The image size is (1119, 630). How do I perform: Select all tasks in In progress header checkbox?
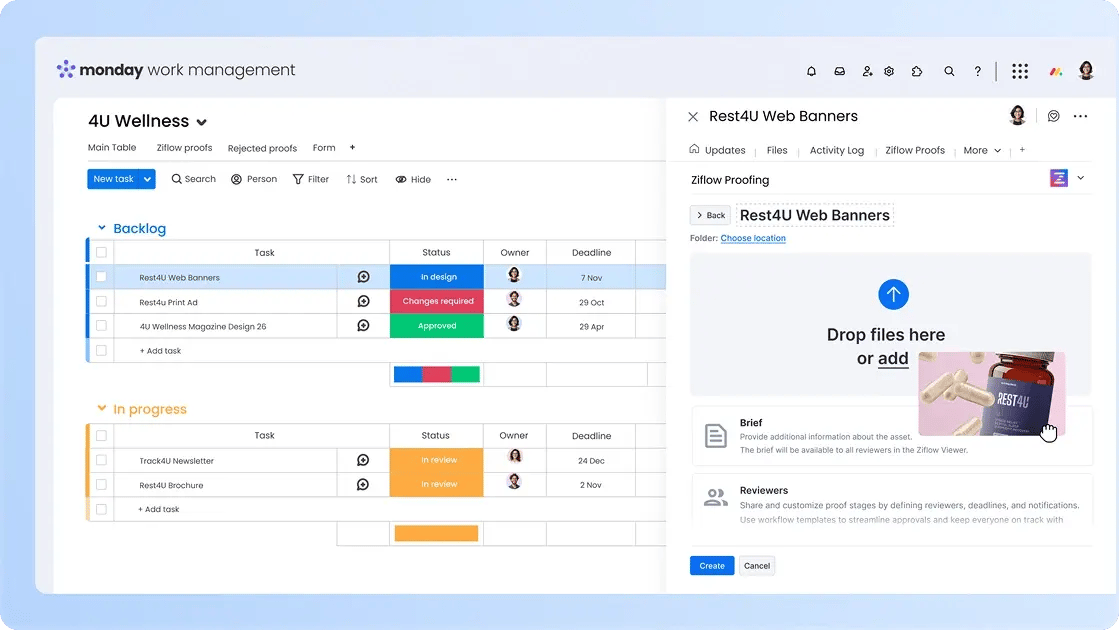pos(101,435)
